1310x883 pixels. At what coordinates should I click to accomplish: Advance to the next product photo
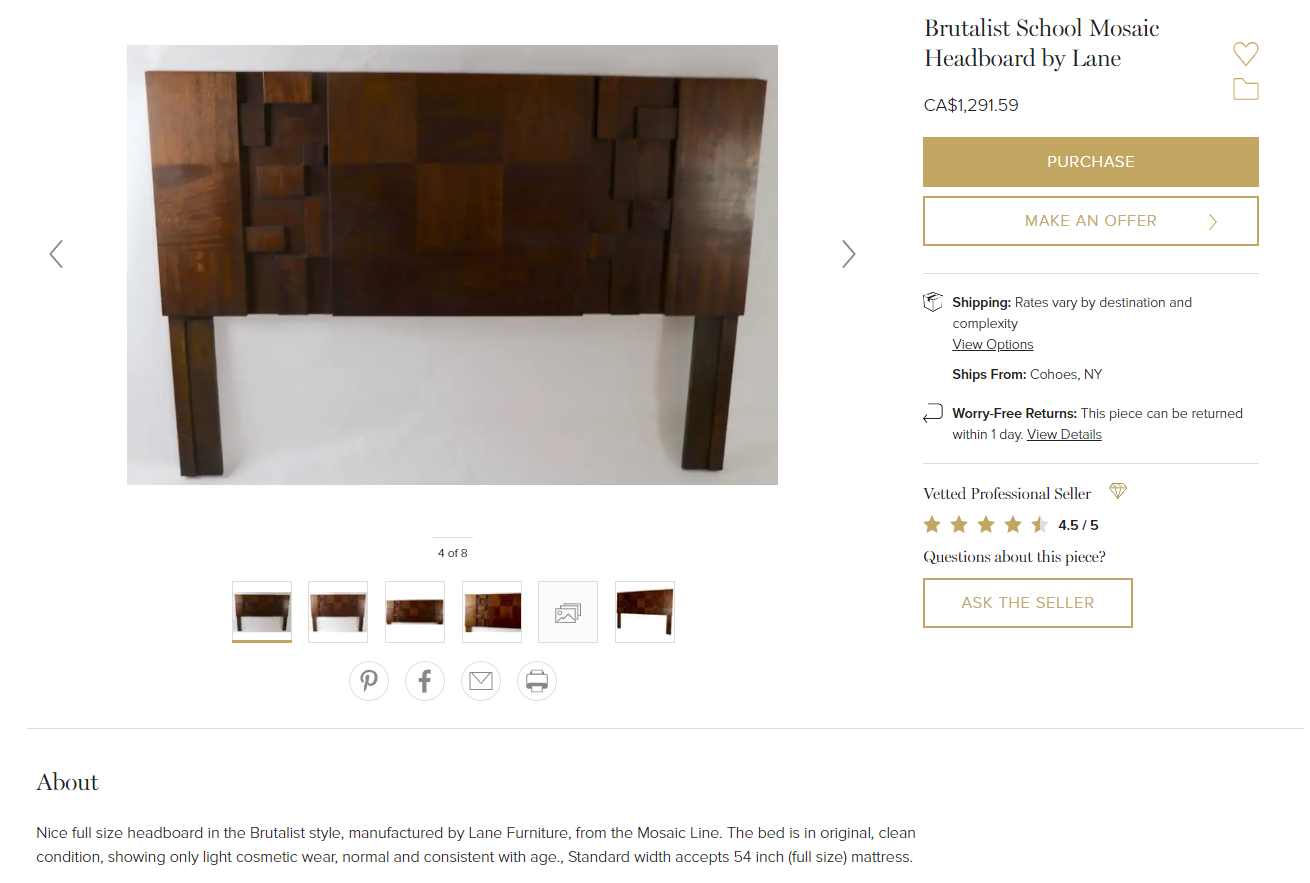tap(848, 254)
